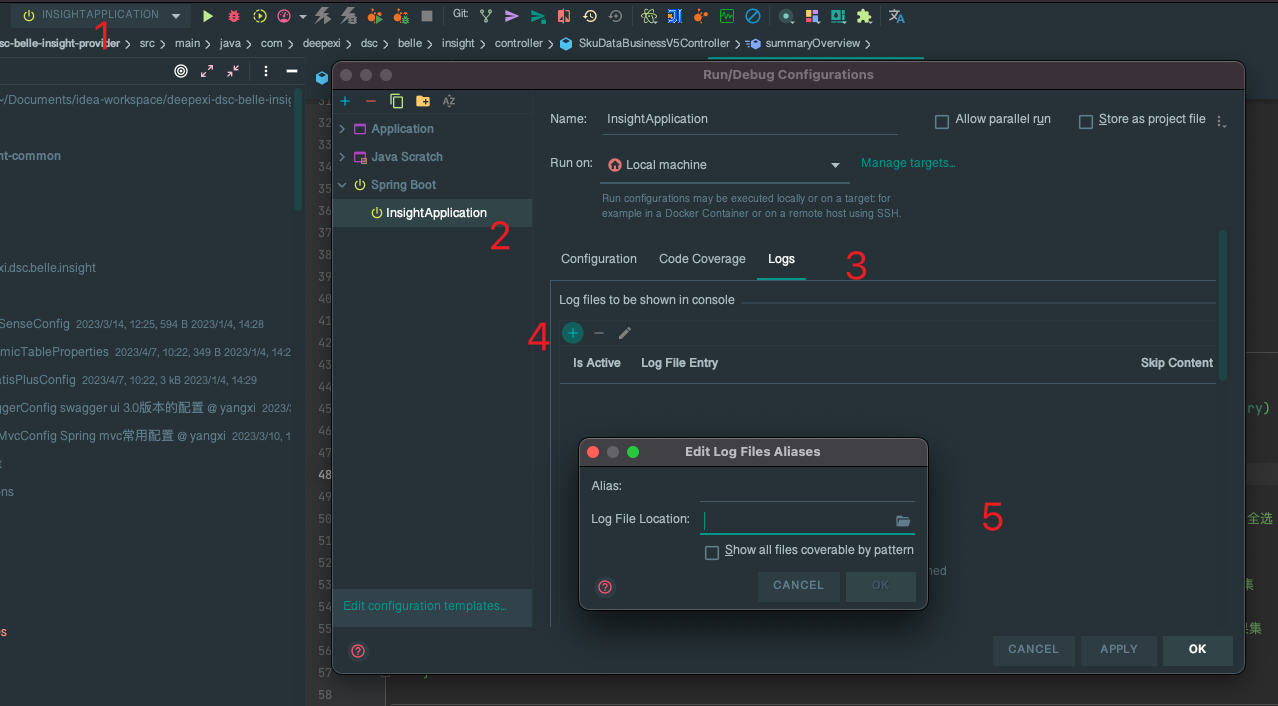
Task: Browse for log file location folder
Action: pyautogui.click(x=903, y=521)
